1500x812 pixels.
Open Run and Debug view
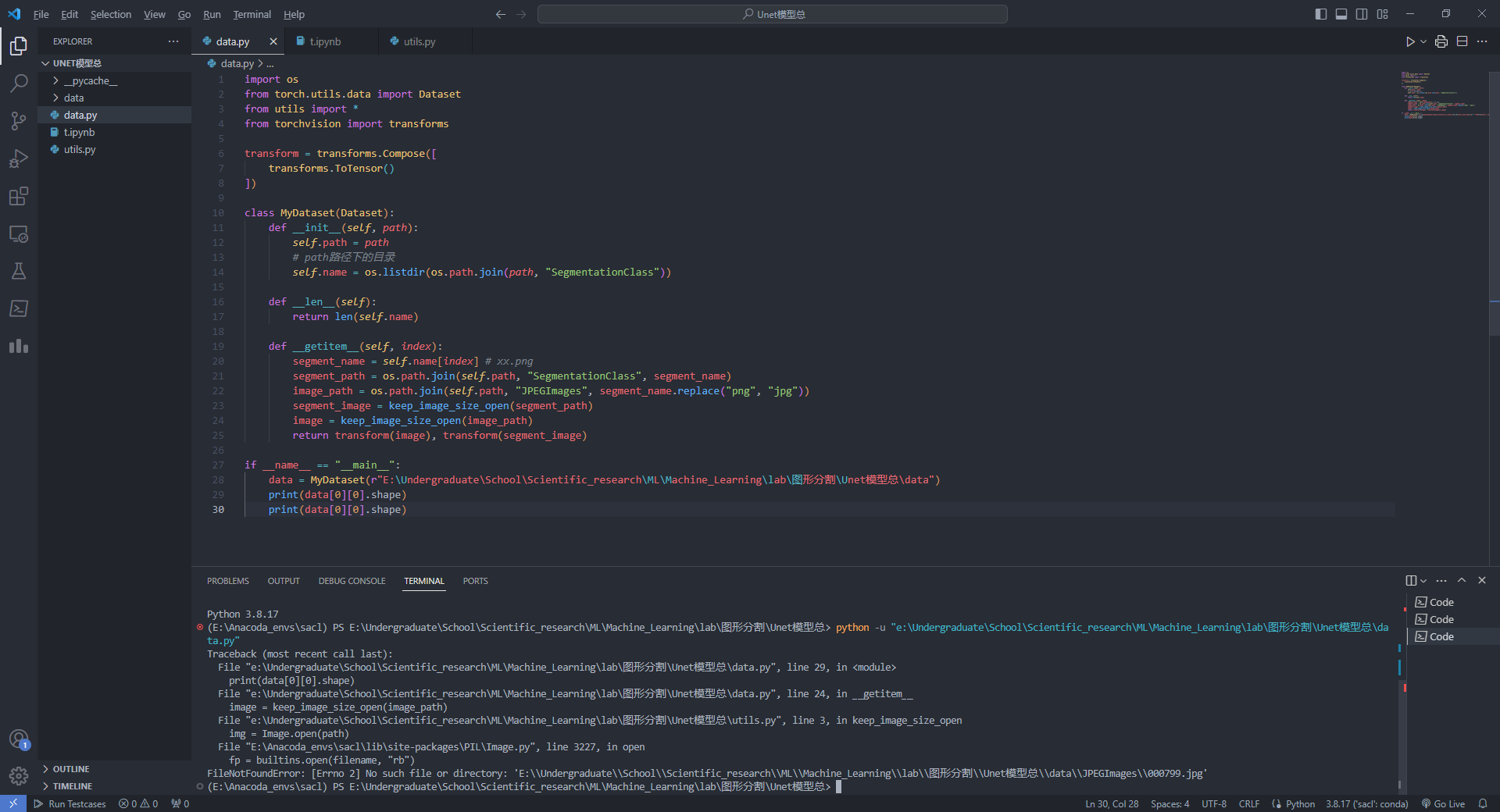(19, 158)
